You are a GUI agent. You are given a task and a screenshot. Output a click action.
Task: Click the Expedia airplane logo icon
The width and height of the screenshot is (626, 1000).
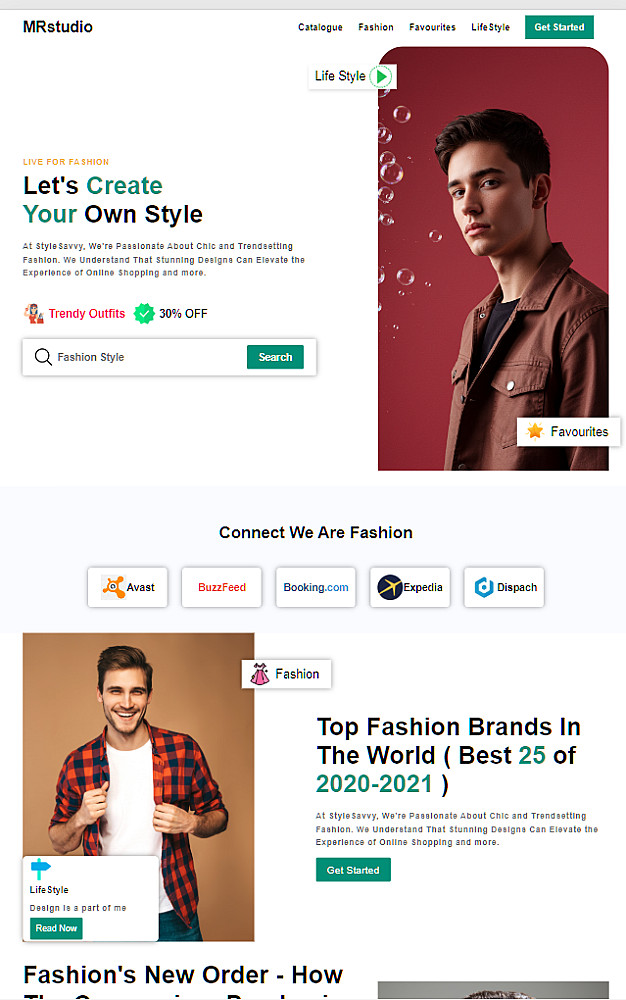389,587
